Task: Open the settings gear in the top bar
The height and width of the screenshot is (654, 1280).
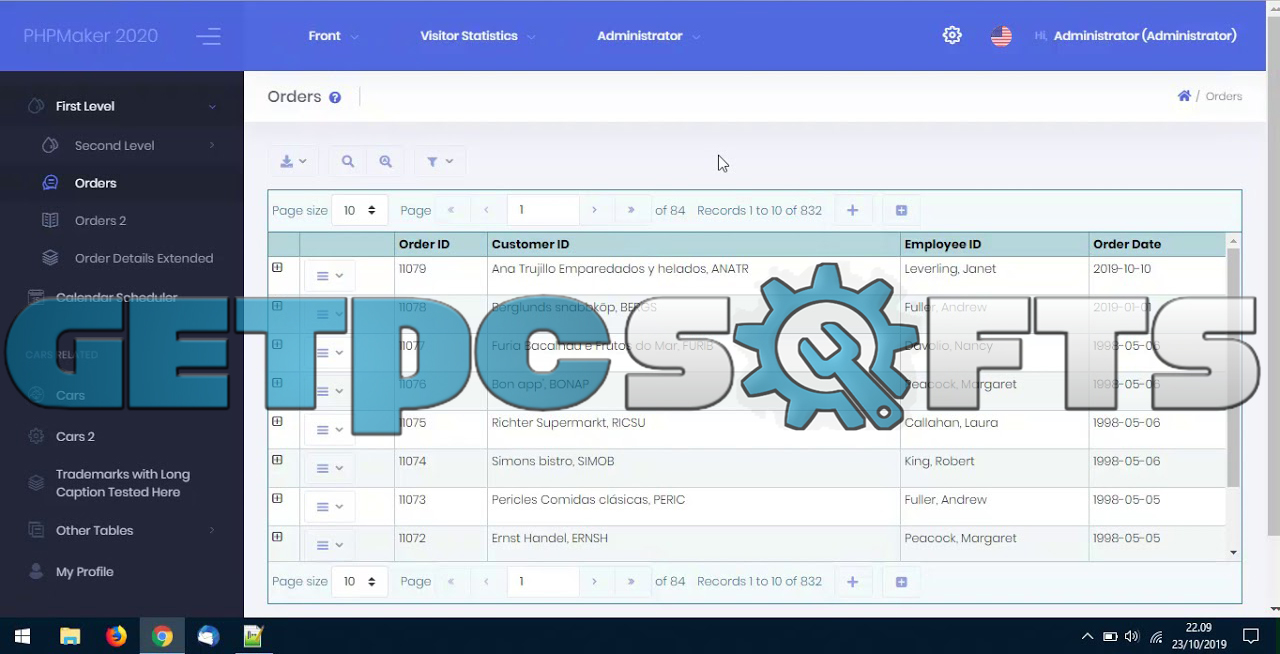Action: click(x=952, y=35)
